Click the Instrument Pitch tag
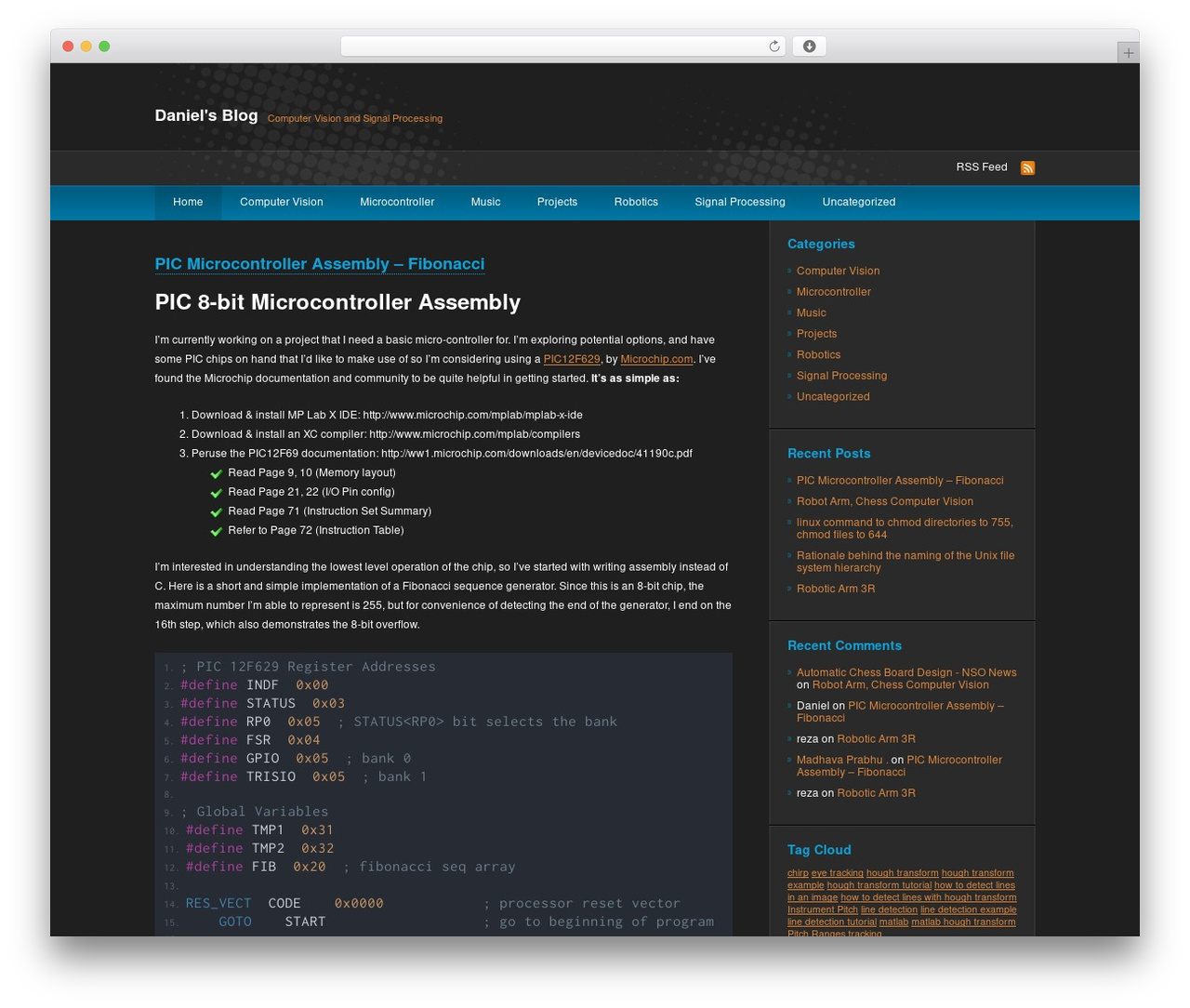The height and width of the screenshot is (1008, 1190). coord(823,909)
